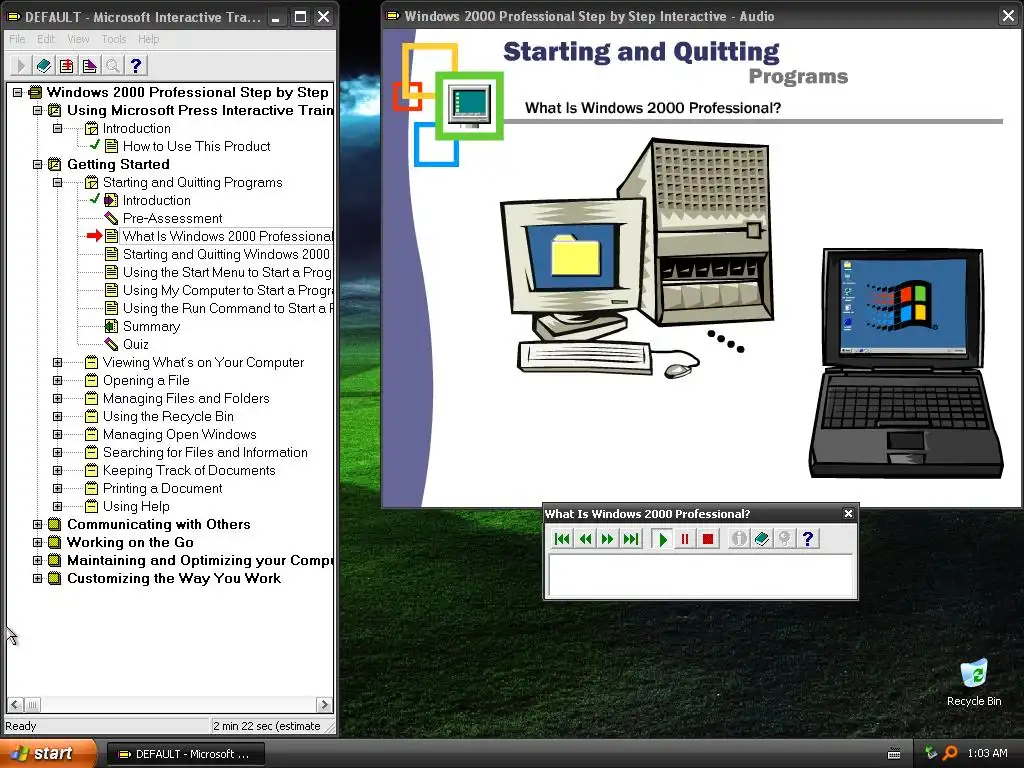Skip to end with the green last button
This screenshot has height=768, width=1024.
(631, 539)
